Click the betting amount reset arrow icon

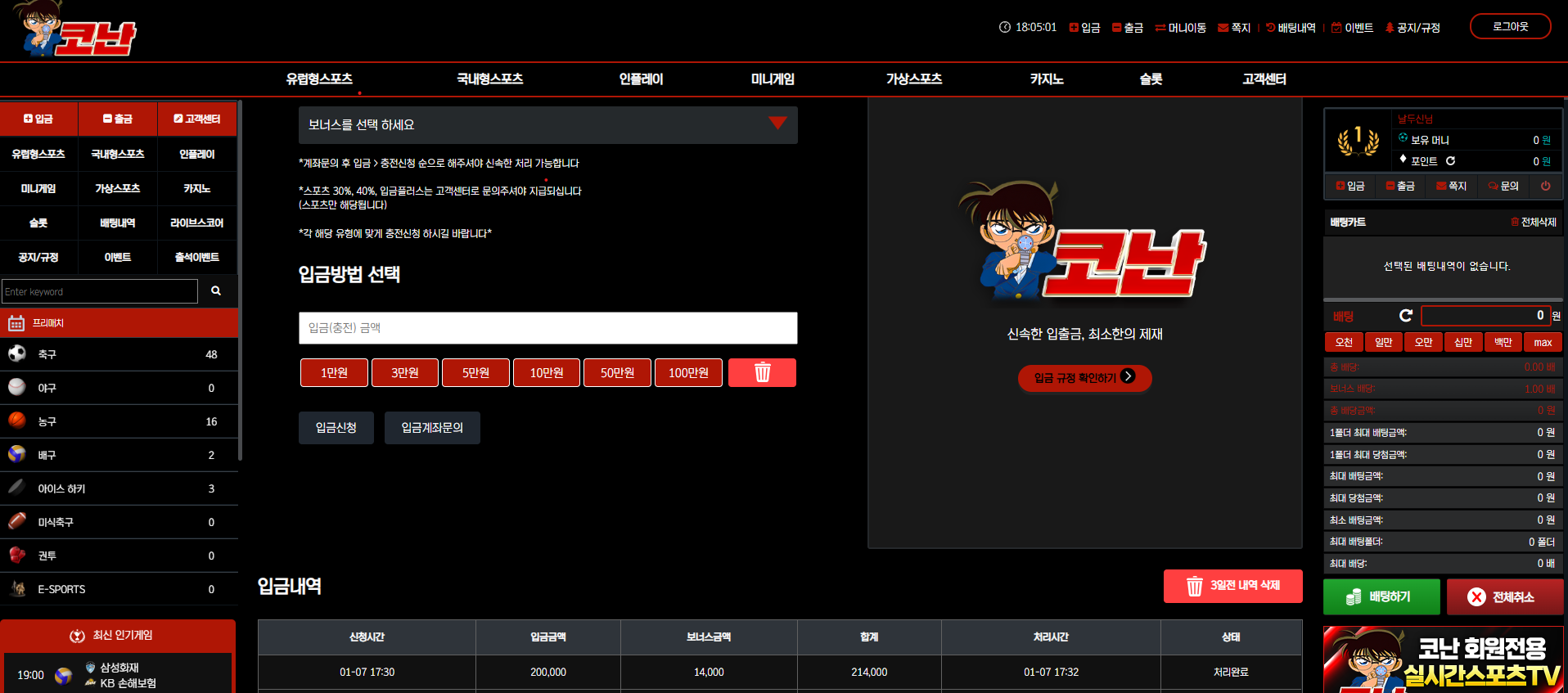[1406, 316]
